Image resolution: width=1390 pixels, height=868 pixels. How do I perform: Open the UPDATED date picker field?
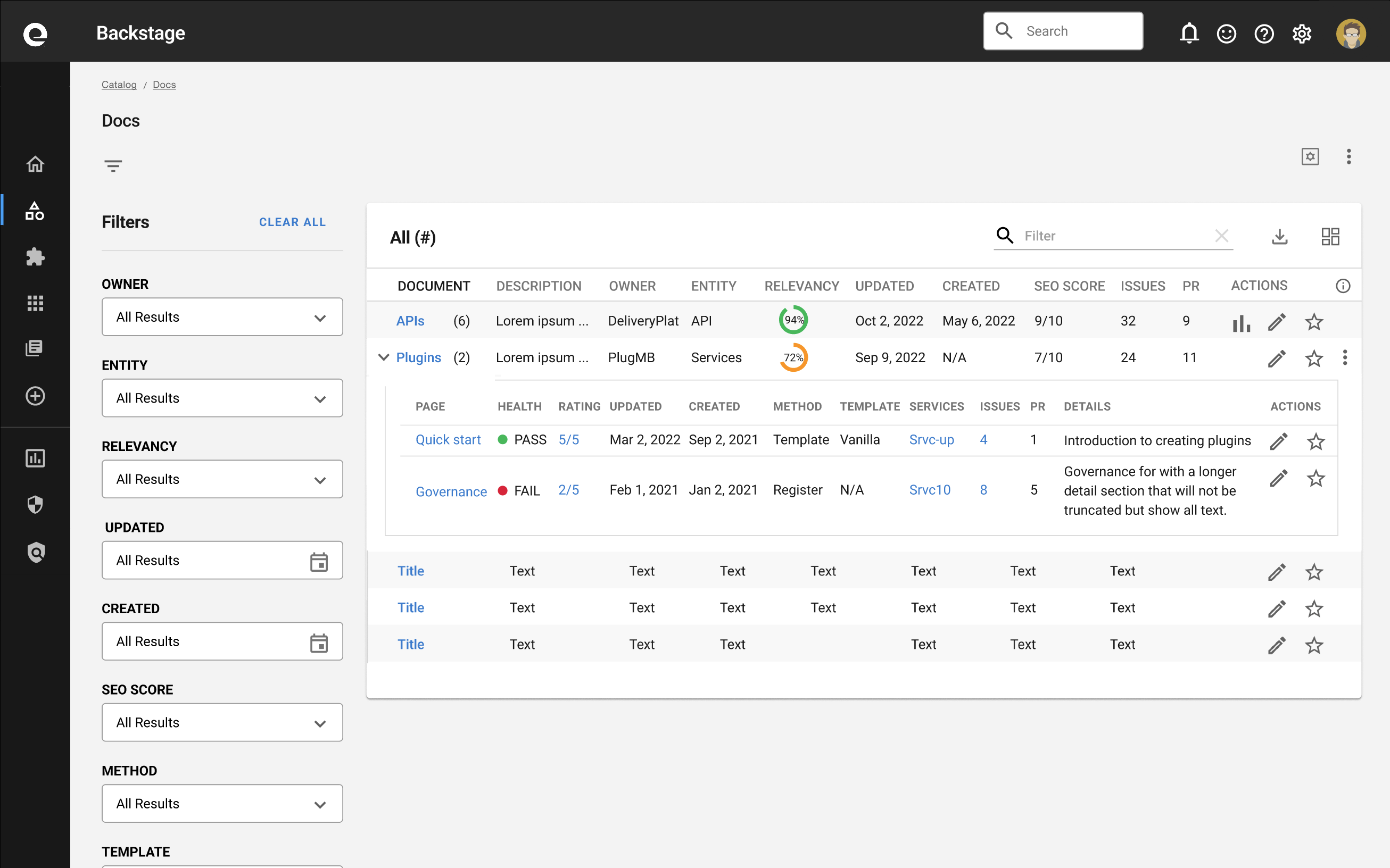(222, 560)
